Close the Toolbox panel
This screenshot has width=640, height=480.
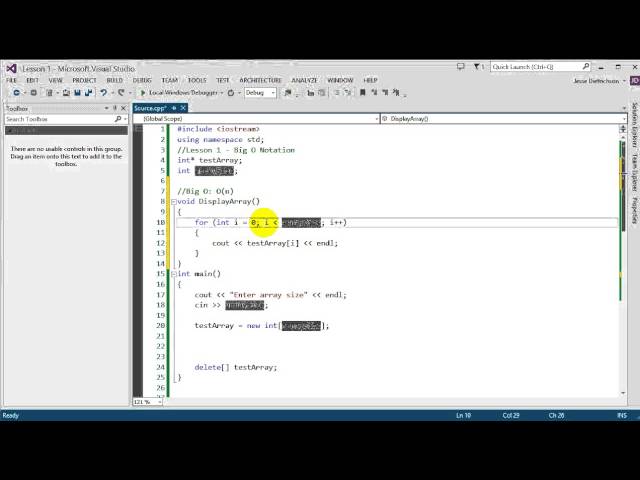123,108
